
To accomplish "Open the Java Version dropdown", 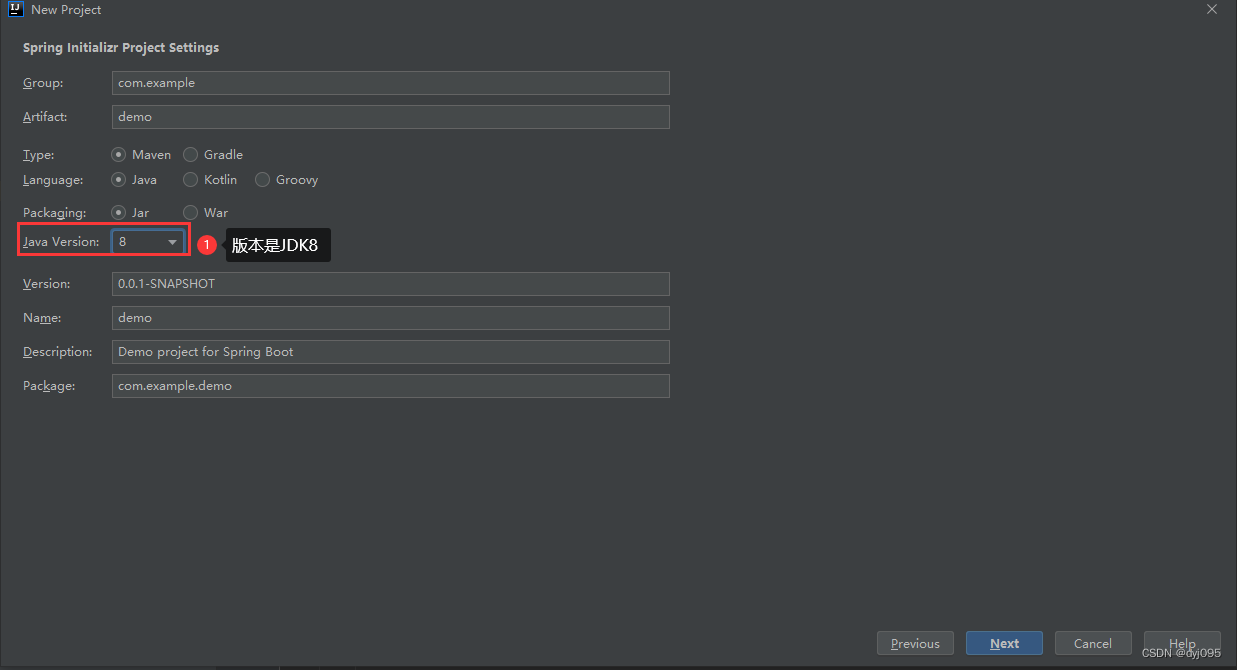I will (x=149, y=242).
